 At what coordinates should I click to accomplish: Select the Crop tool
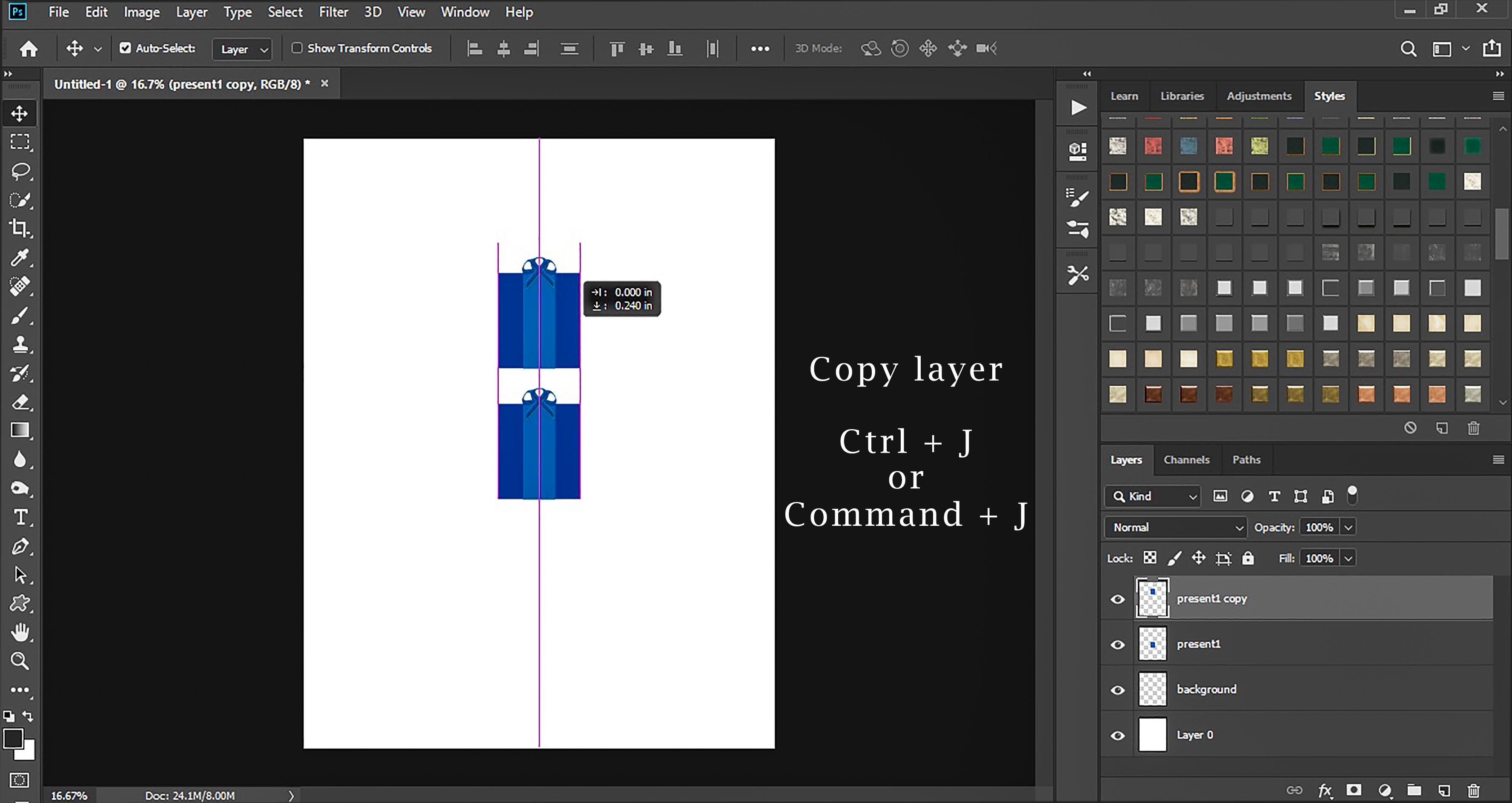click(x=20, y=228)
